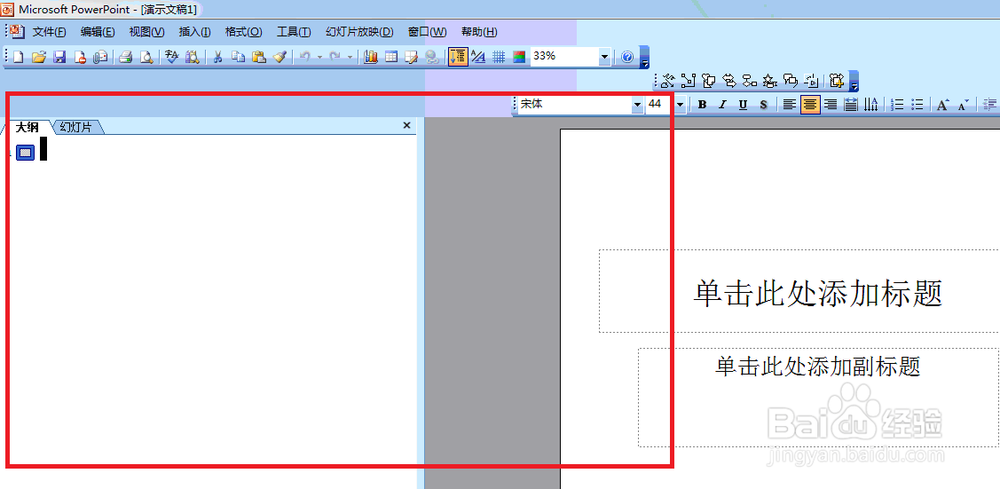This screenshot has width=1000, height=489.
Task: Run the spelling check icon
Action: [x=171, y=57]
